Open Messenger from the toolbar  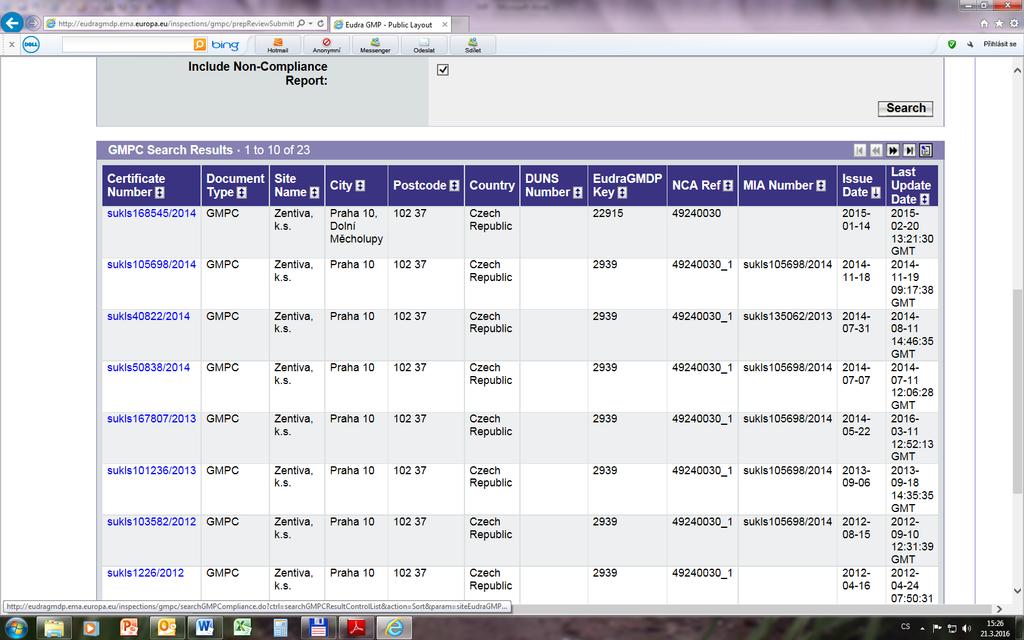point(375,45)
